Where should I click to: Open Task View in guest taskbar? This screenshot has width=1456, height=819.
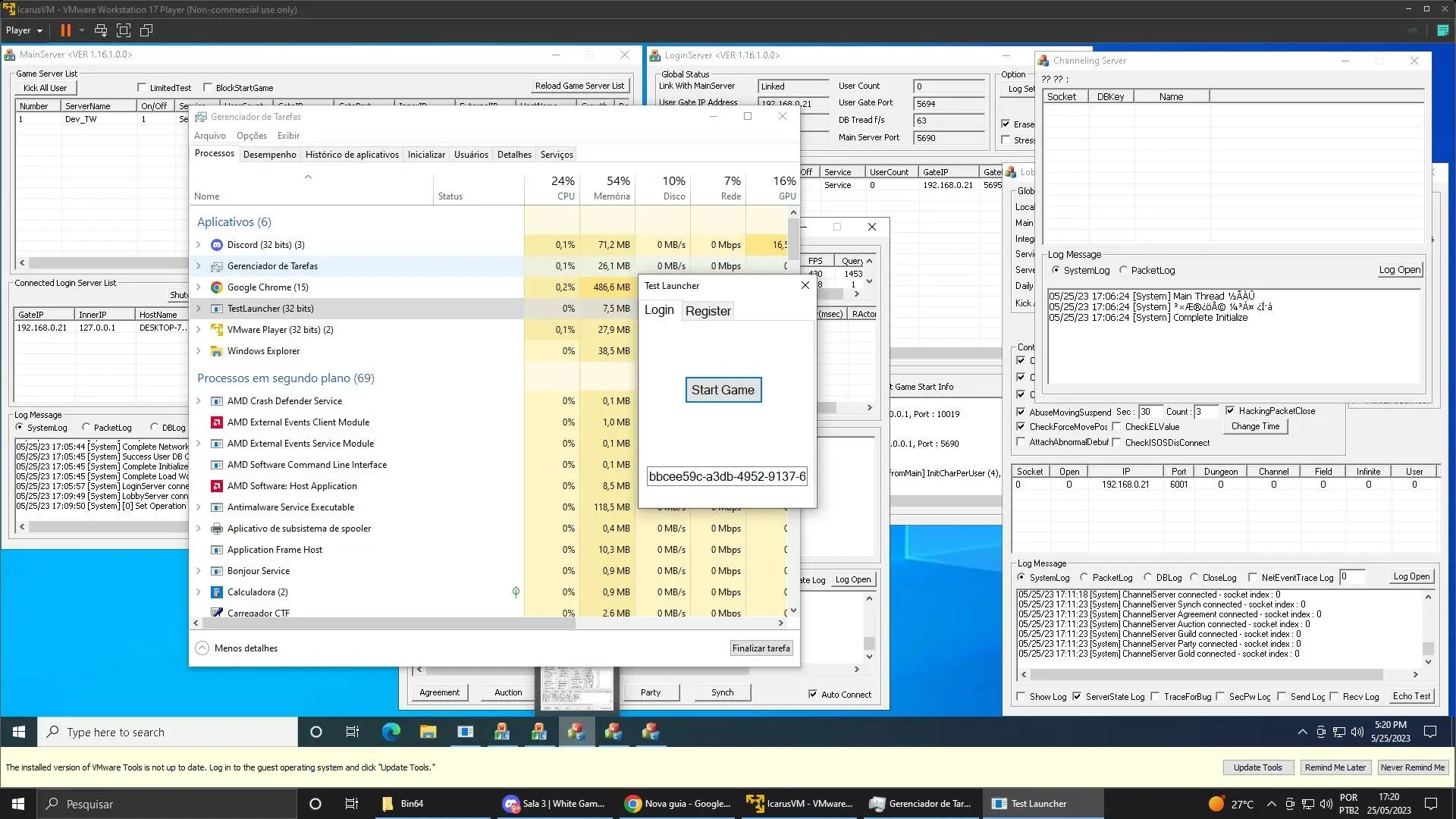(x=353, y=732)
